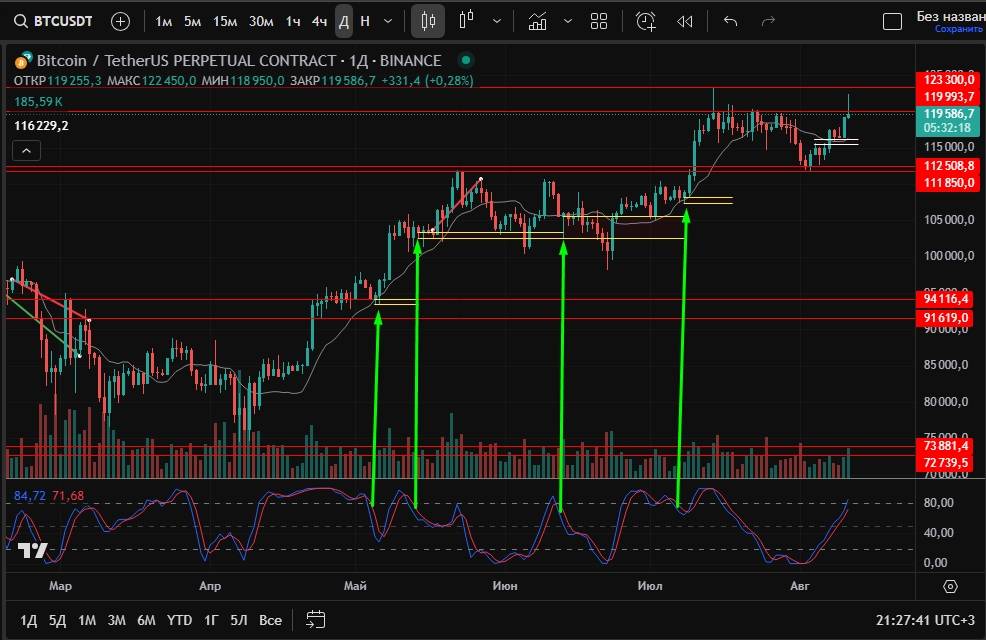Image resolution: width=986 pixels, height=640 pixels.
Task: Select the candlestick chart type icon
Action: [x=430, y=21]
